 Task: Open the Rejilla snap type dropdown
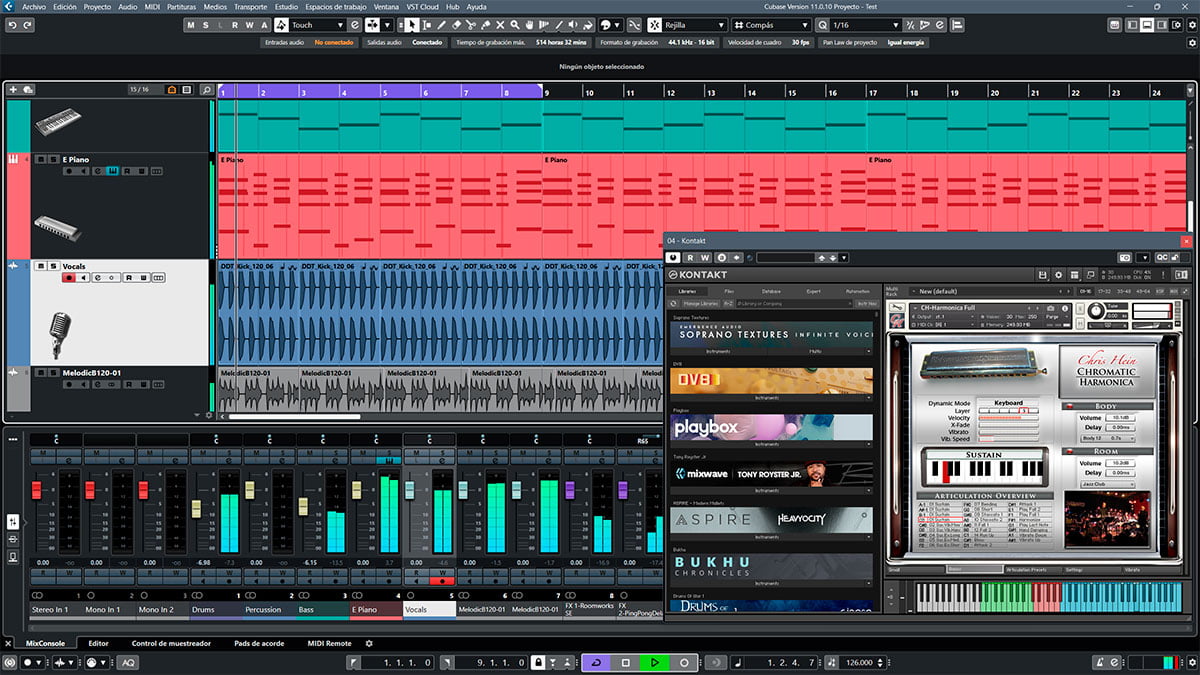point(695,25)
